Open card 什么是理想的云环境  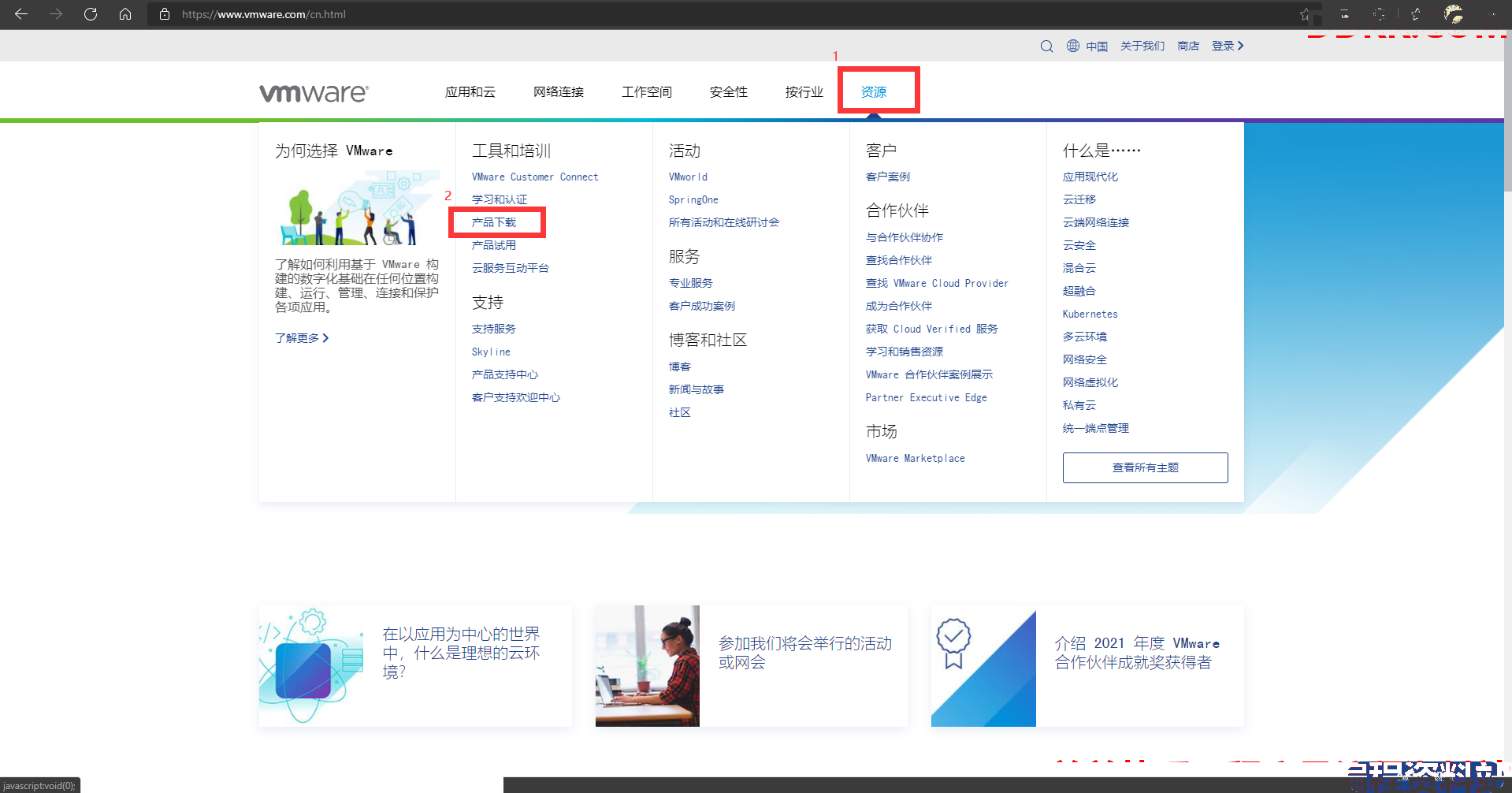[x=415, y=666]
